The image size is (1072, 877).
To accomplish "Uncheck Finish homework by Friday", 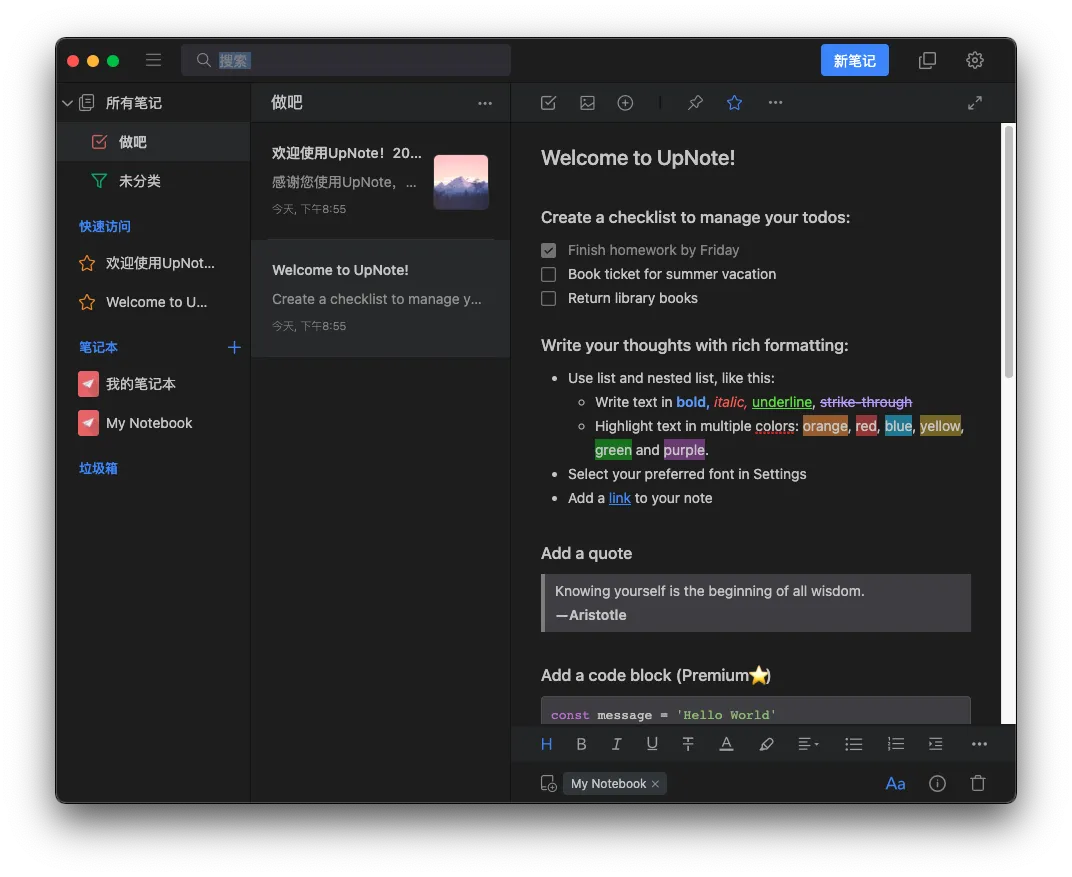I will tap(548, 250).
